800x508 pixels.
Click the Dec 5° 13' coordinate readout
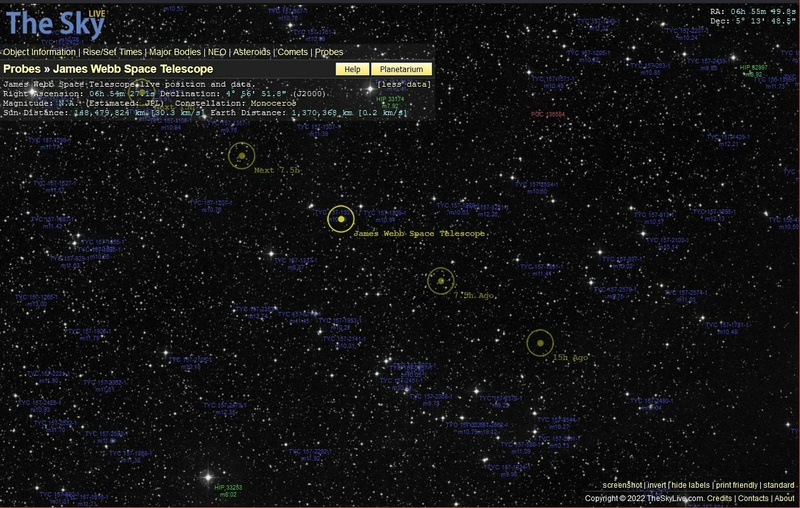(753, 21)
